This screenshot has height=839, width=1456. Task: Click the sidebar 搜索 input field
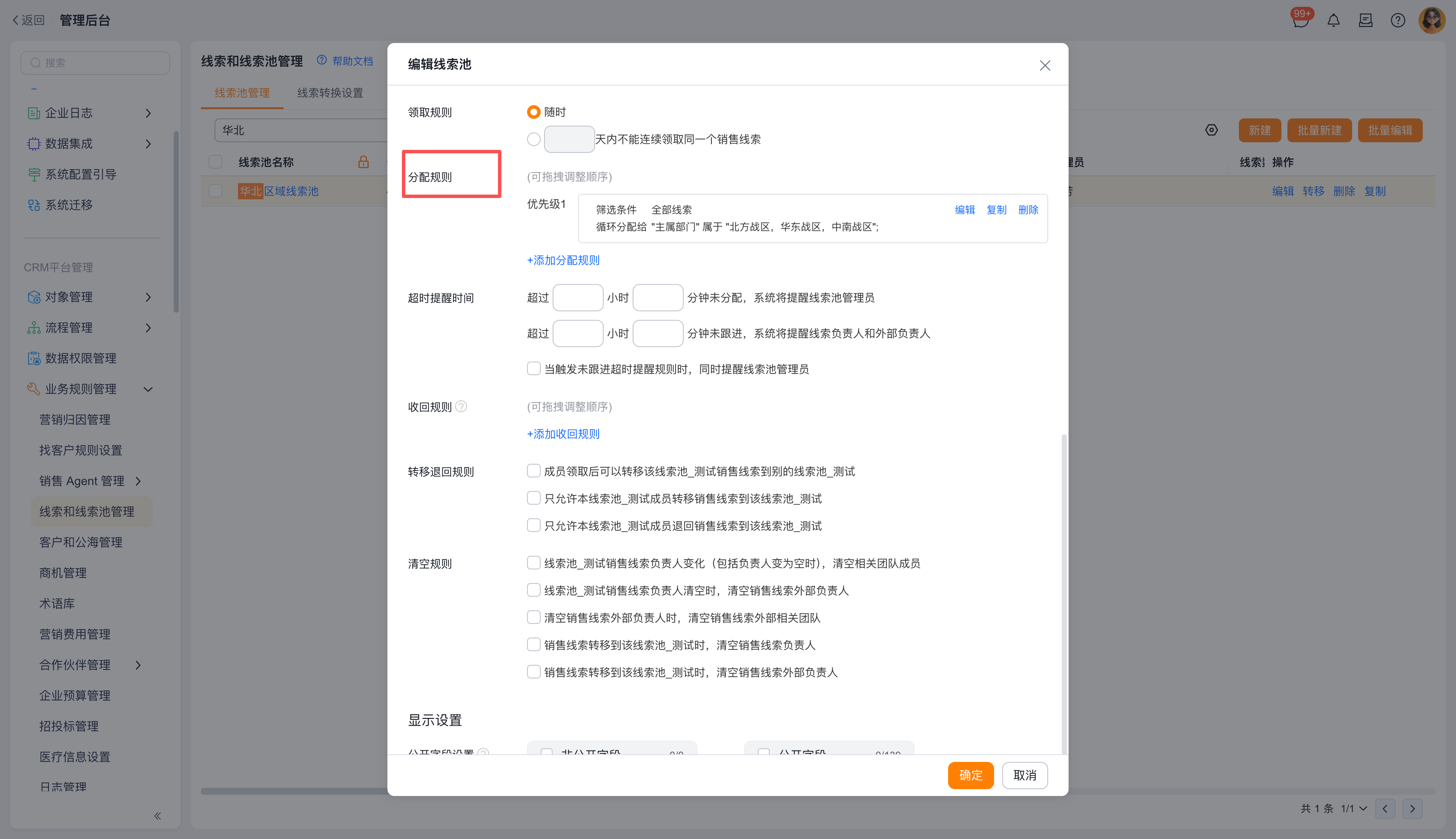95,63
